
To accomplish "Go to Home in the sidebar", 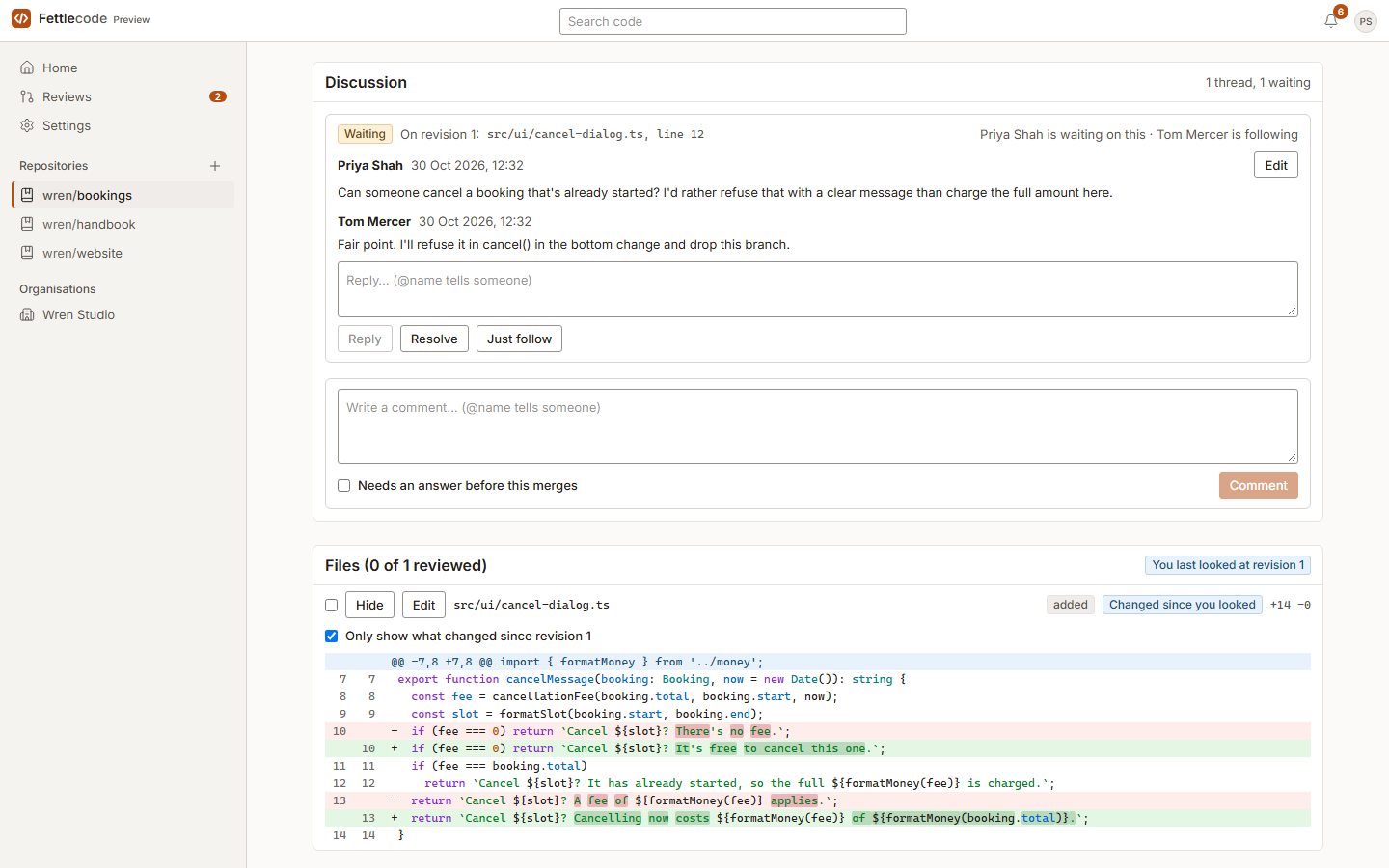I will 123,68.
